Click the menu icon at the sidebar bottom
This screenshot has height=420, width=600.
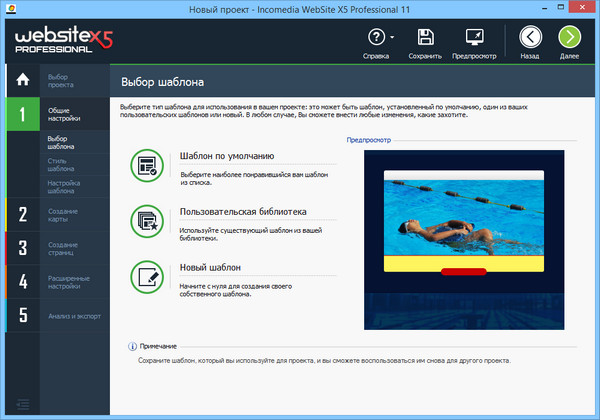(23, 404)
